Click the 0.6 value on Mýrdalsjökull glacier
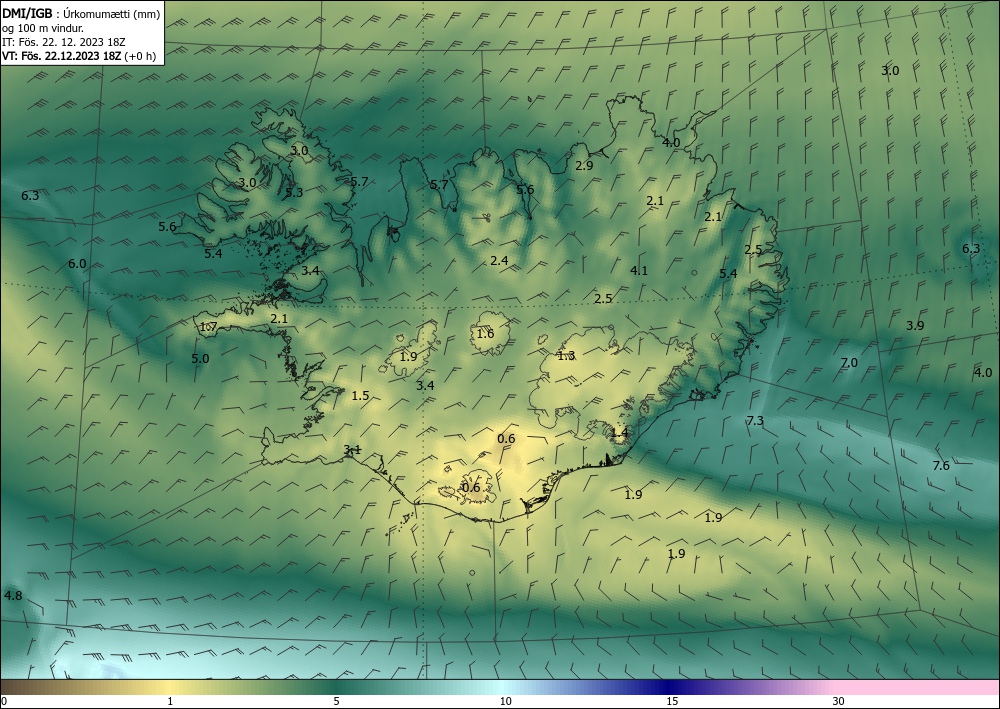Image resolution: width=1000 pixels, height=709 pixels. 471,488
